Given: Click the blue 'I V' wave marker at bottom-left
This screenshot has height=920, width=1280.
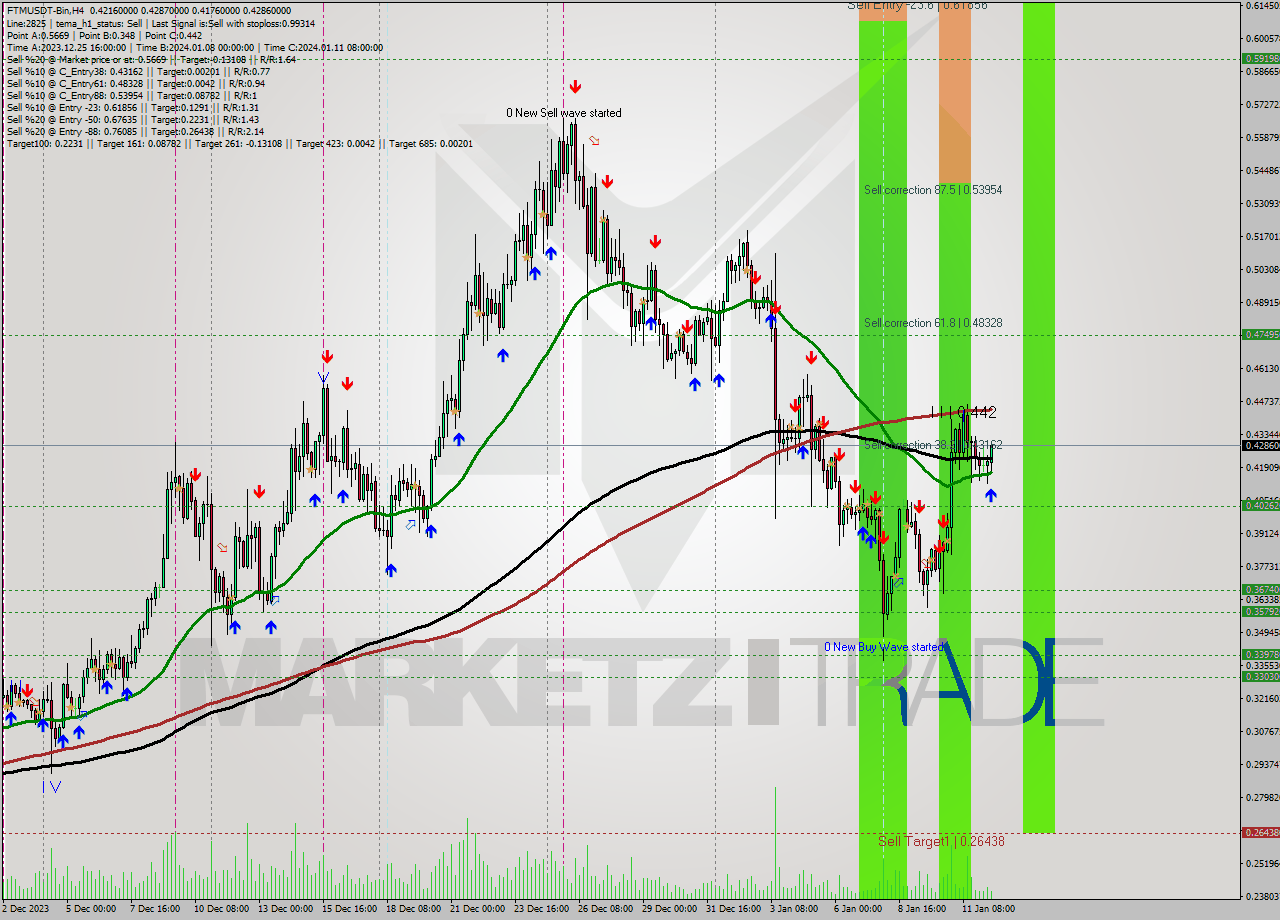Looking at the screenshot, I should (51, 787).
